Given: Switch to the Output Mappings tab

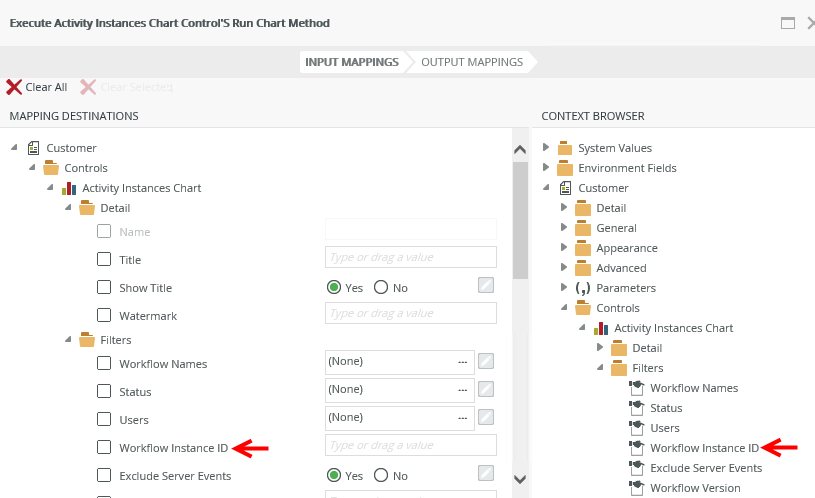Looking at the screenshot, I should pos(472,62).
